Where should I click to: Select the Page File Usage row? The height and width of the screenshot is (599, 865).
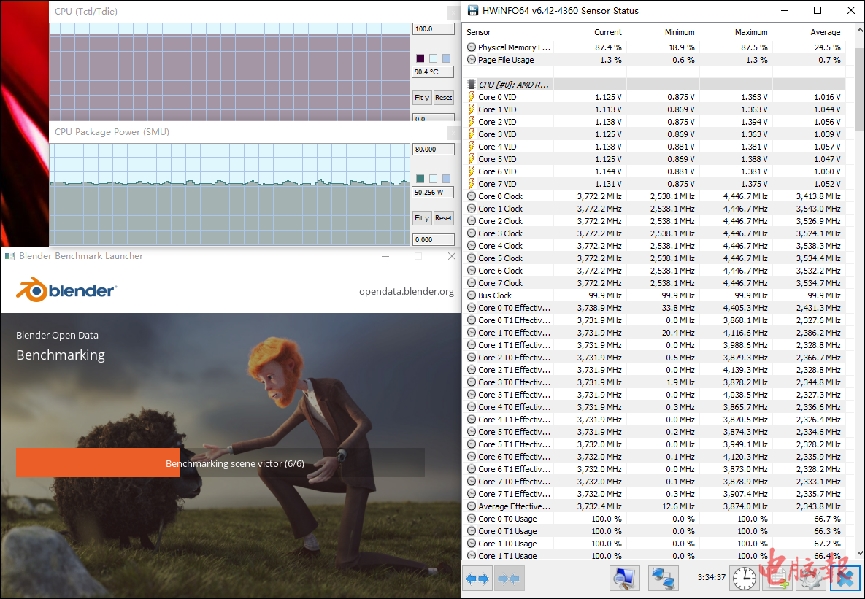pyautogui.click(x=507, y=60)
